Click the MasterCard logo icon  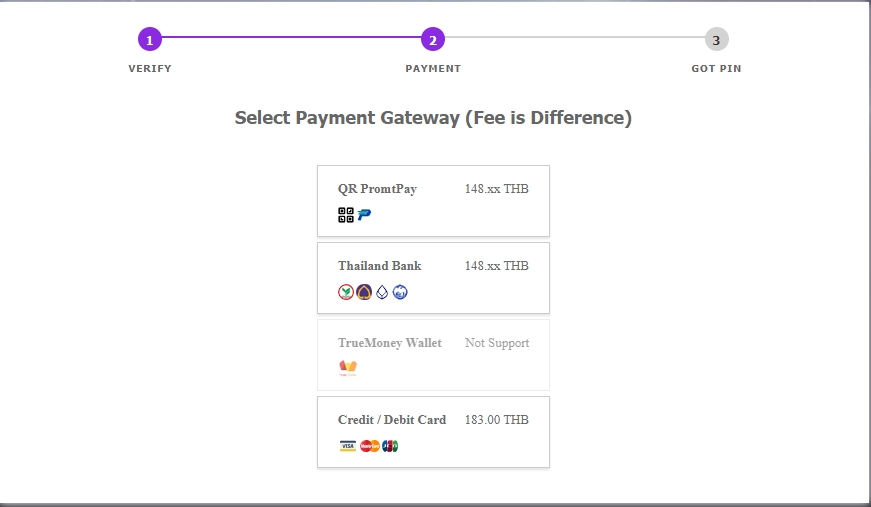point(369,446)
